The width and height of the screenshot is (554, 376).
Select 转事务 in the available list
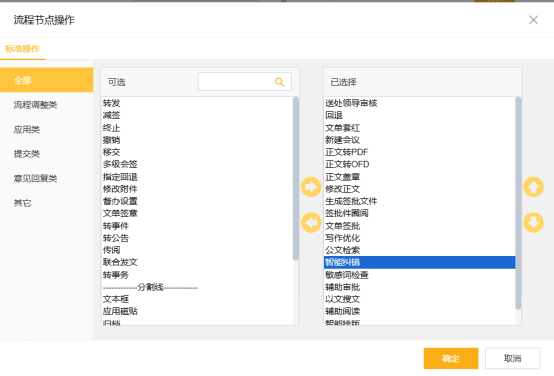pos(197,275)
